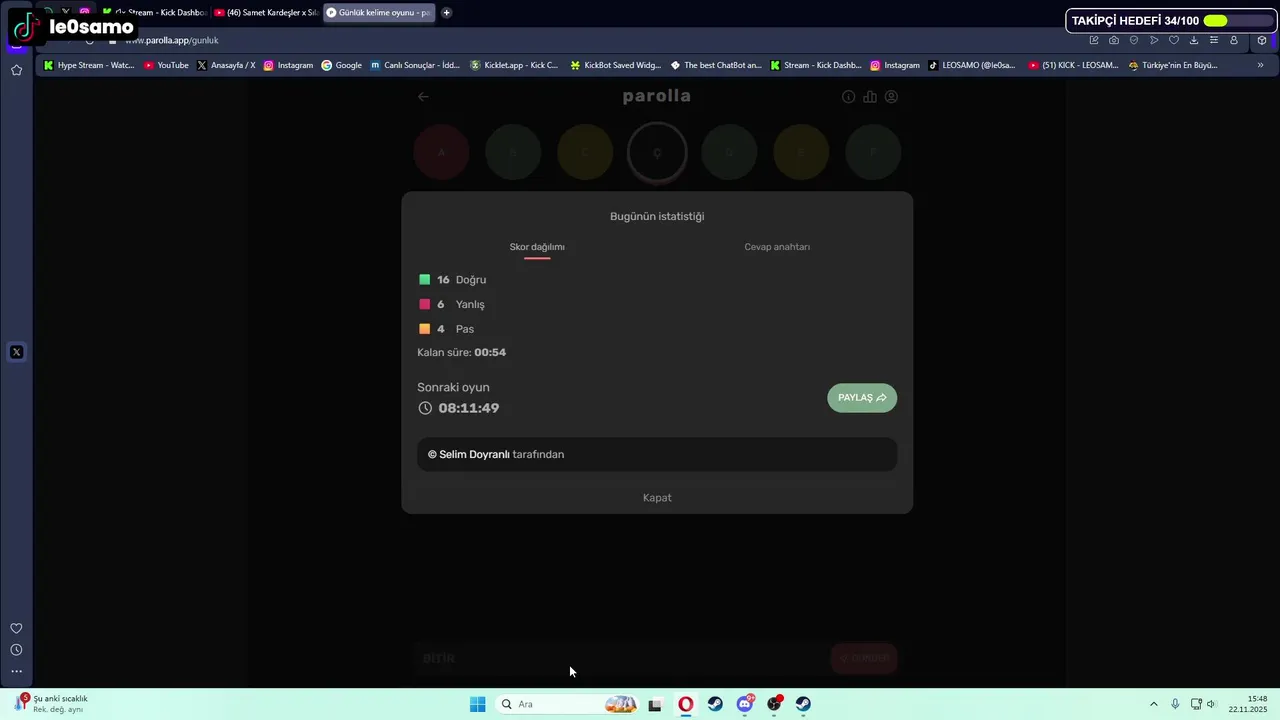Switch to the Samet Kardeşler x Sıla tab

click(x=266, y=13)
